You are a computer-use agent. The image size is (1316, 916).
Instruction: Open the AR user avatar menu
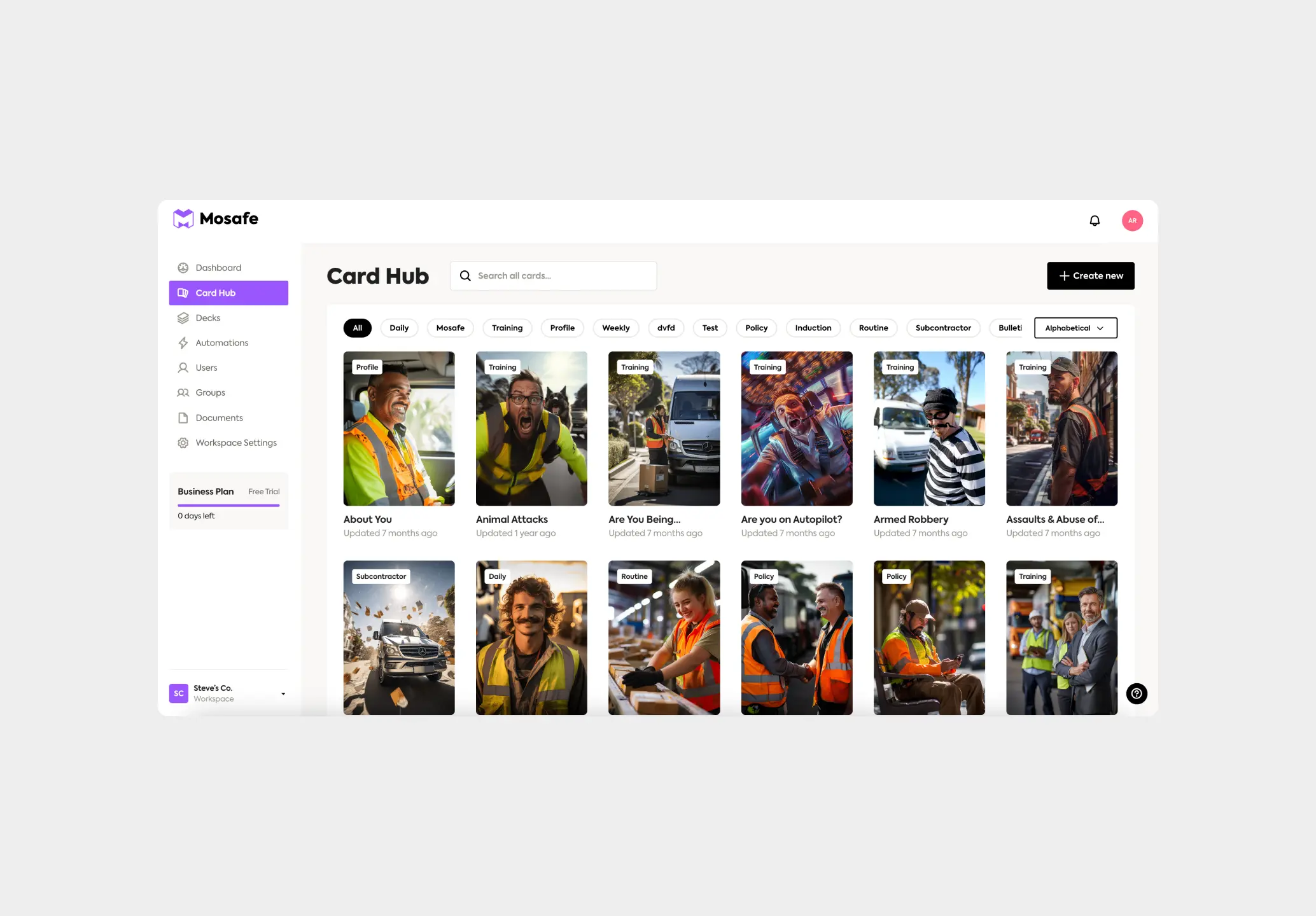1132,221
